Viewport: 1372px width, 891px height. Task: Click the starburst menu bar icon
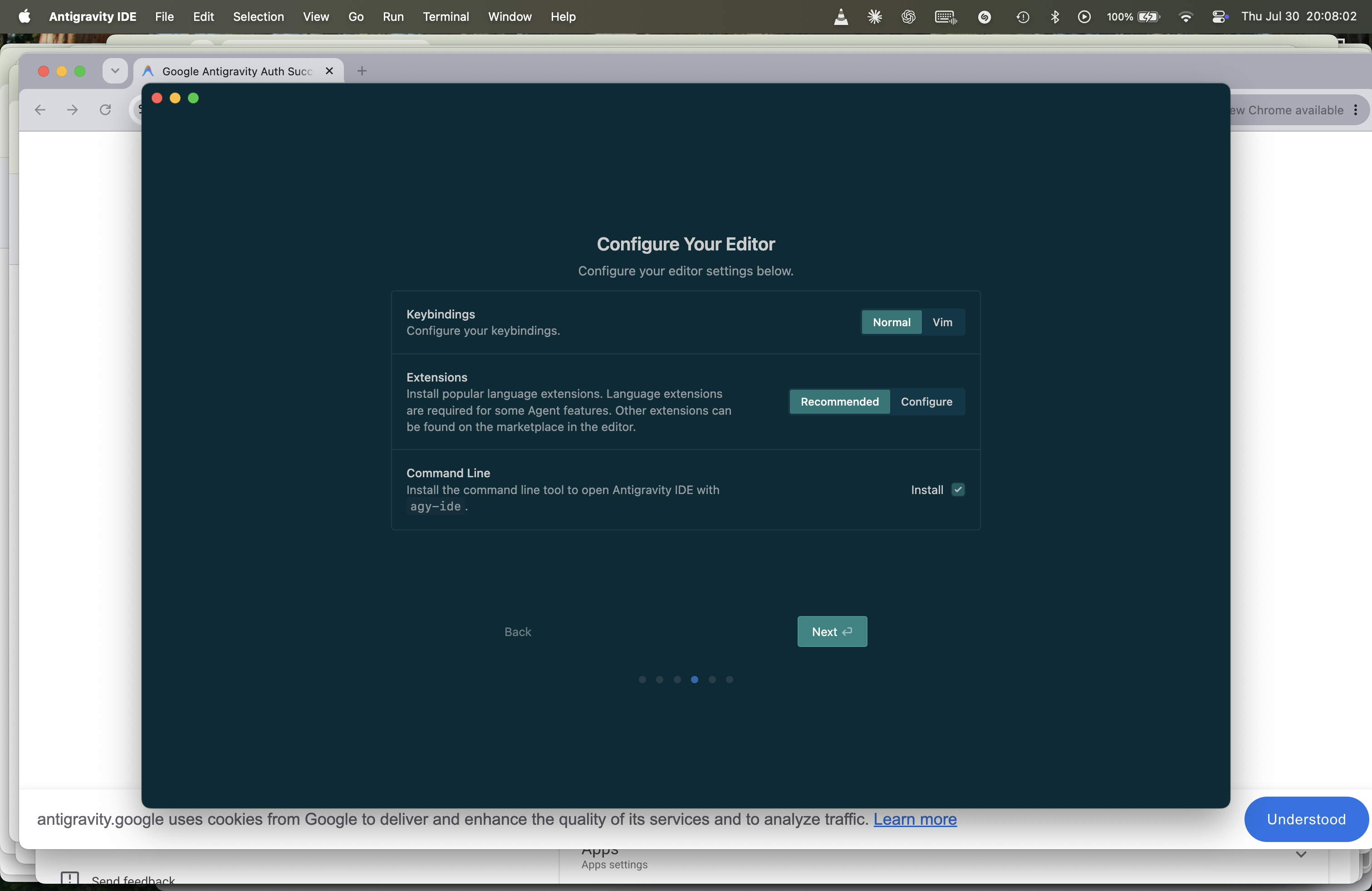[x=874, y=17]
